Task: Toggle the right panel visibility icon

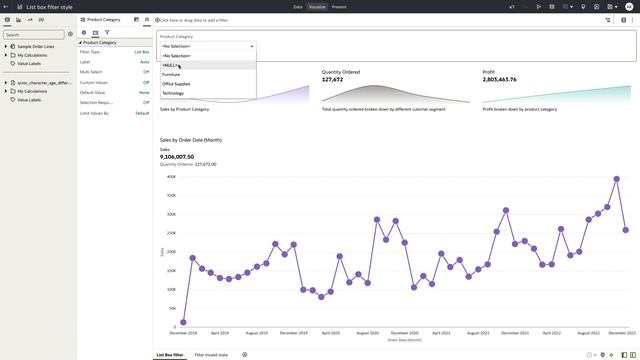Action: point(633,355)
